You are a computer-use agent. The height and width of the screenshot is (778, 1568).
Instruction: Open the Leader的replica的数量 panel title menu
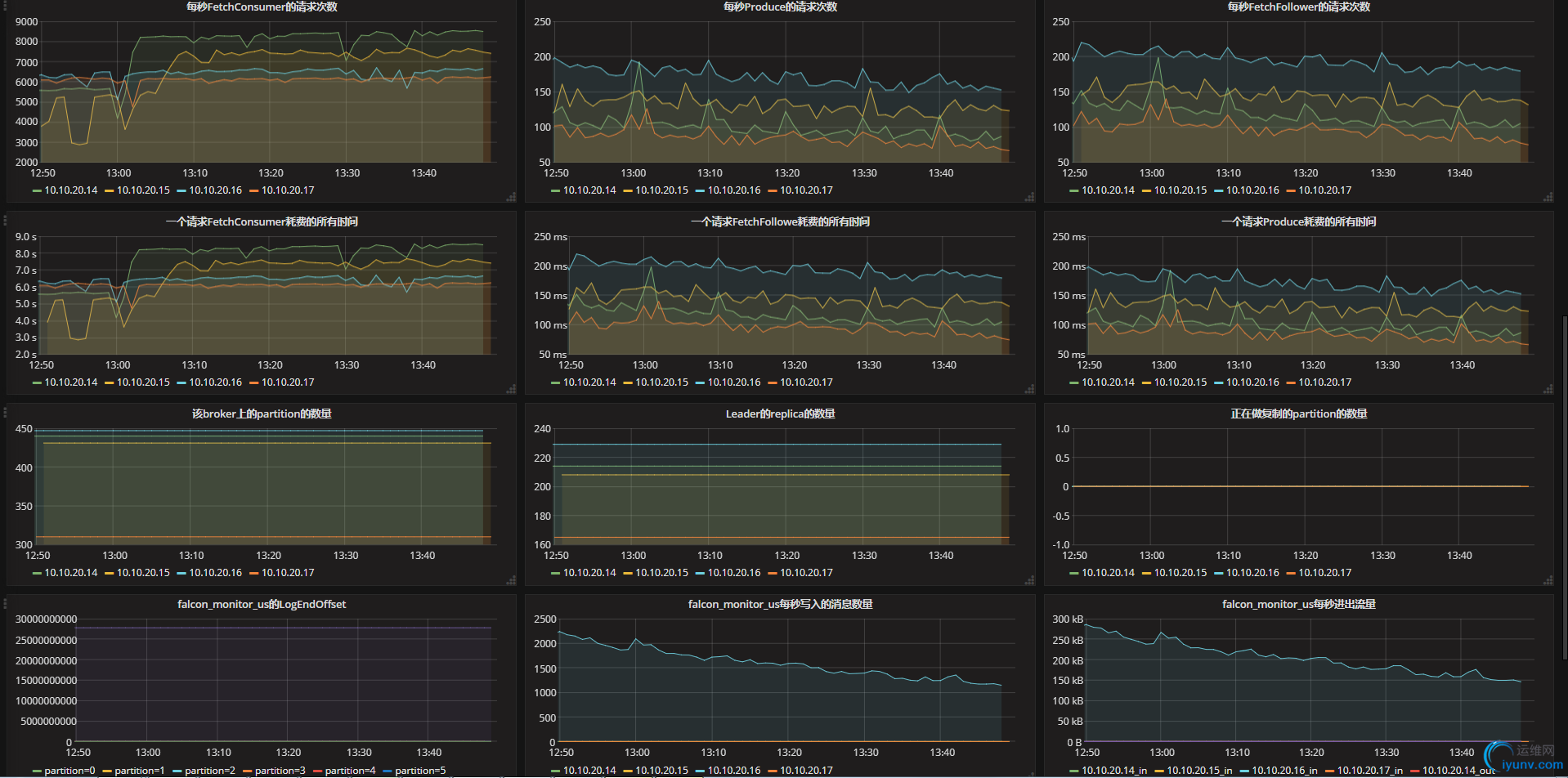click(x=780, y=414)
